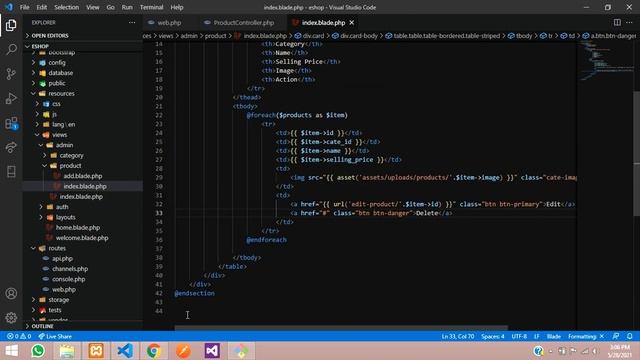Open the Help menu
640x360 pixels.
point(177,7)
